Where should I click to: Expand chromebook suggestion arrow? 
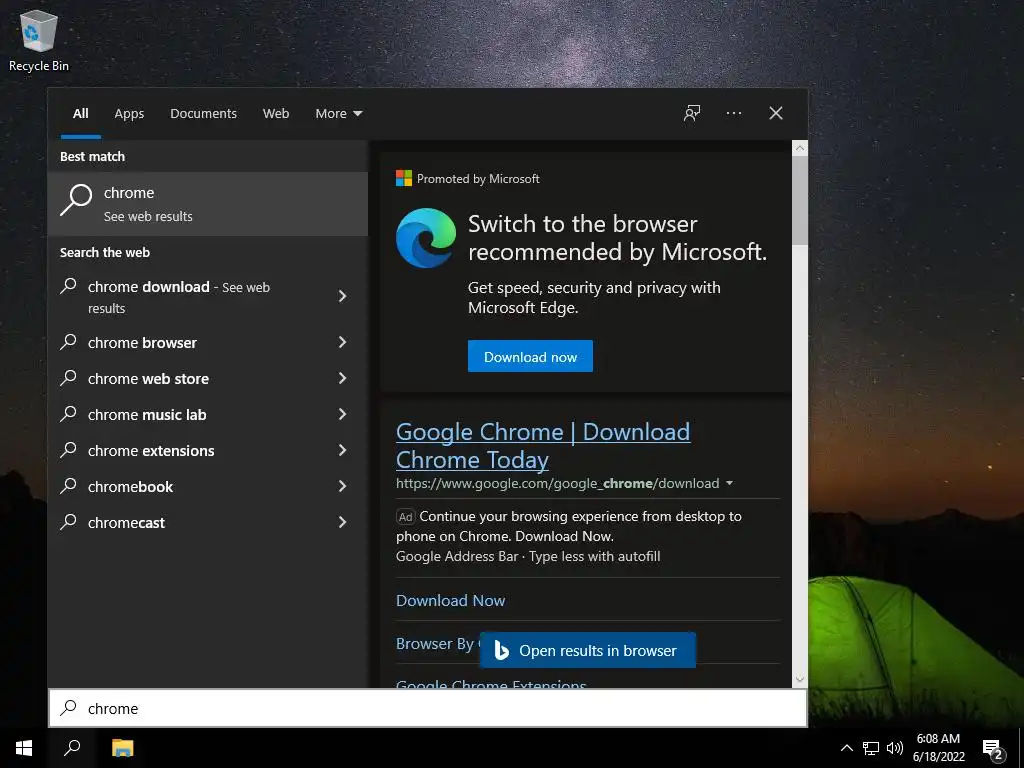click(x=342, y=486)
